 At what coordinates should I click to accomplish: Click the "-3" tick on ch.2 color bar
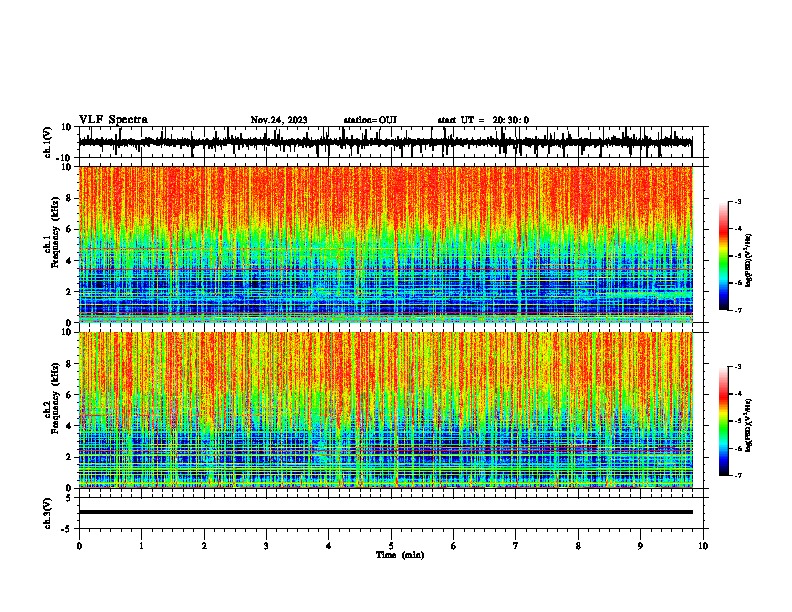(x=738, y=367)
